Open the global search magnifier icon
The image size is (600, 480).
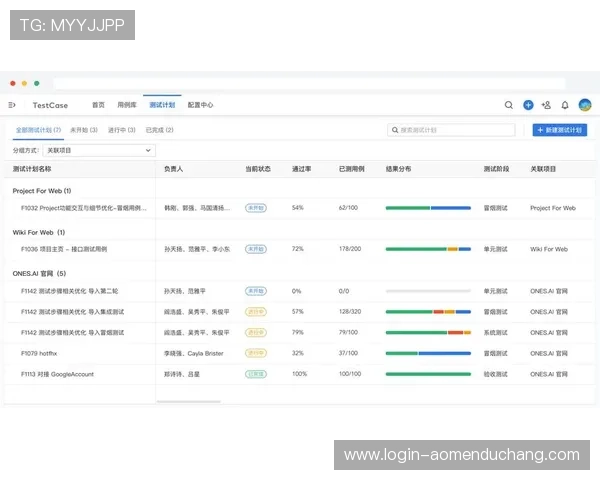[x=509, y=105]
